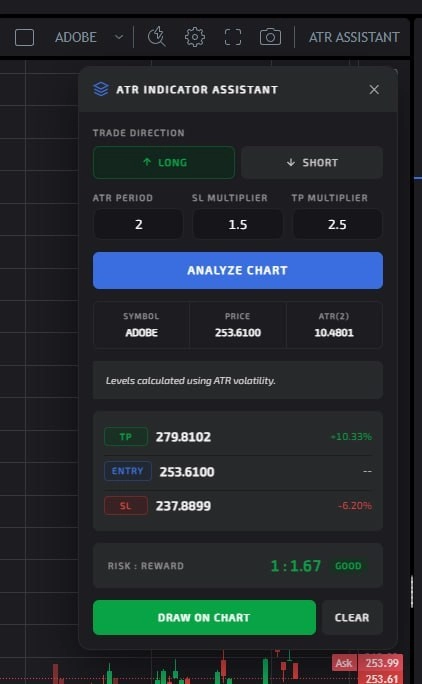Close the ATR Indicator Assistant panel

click(374, 89)
